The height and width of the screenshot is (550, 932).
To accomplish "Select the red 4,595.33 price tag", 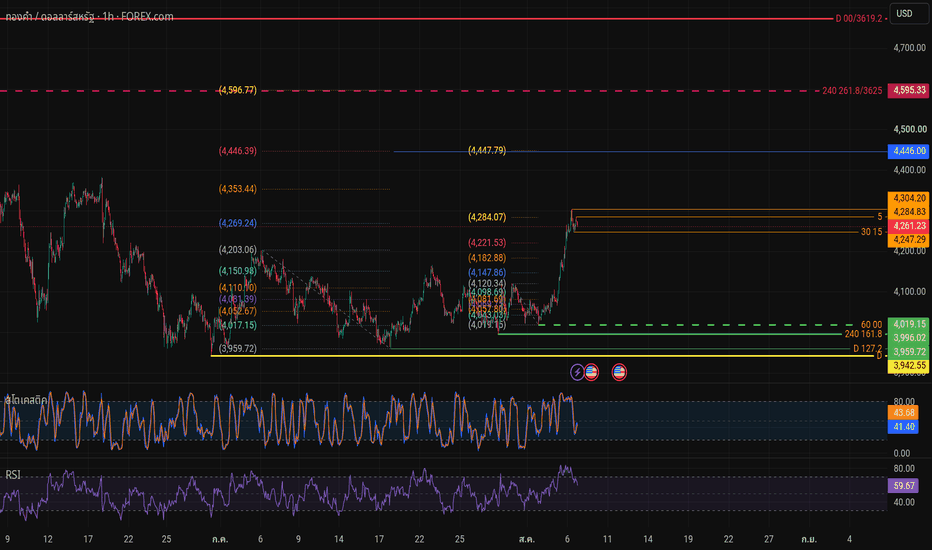I will tap(908, 90).
